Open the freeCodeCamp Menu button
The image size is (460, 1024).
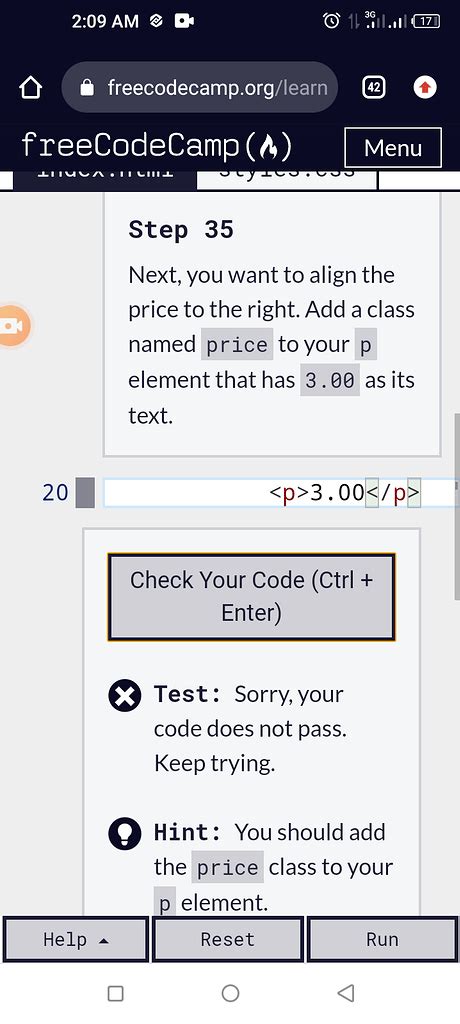(x=393, y=148)
